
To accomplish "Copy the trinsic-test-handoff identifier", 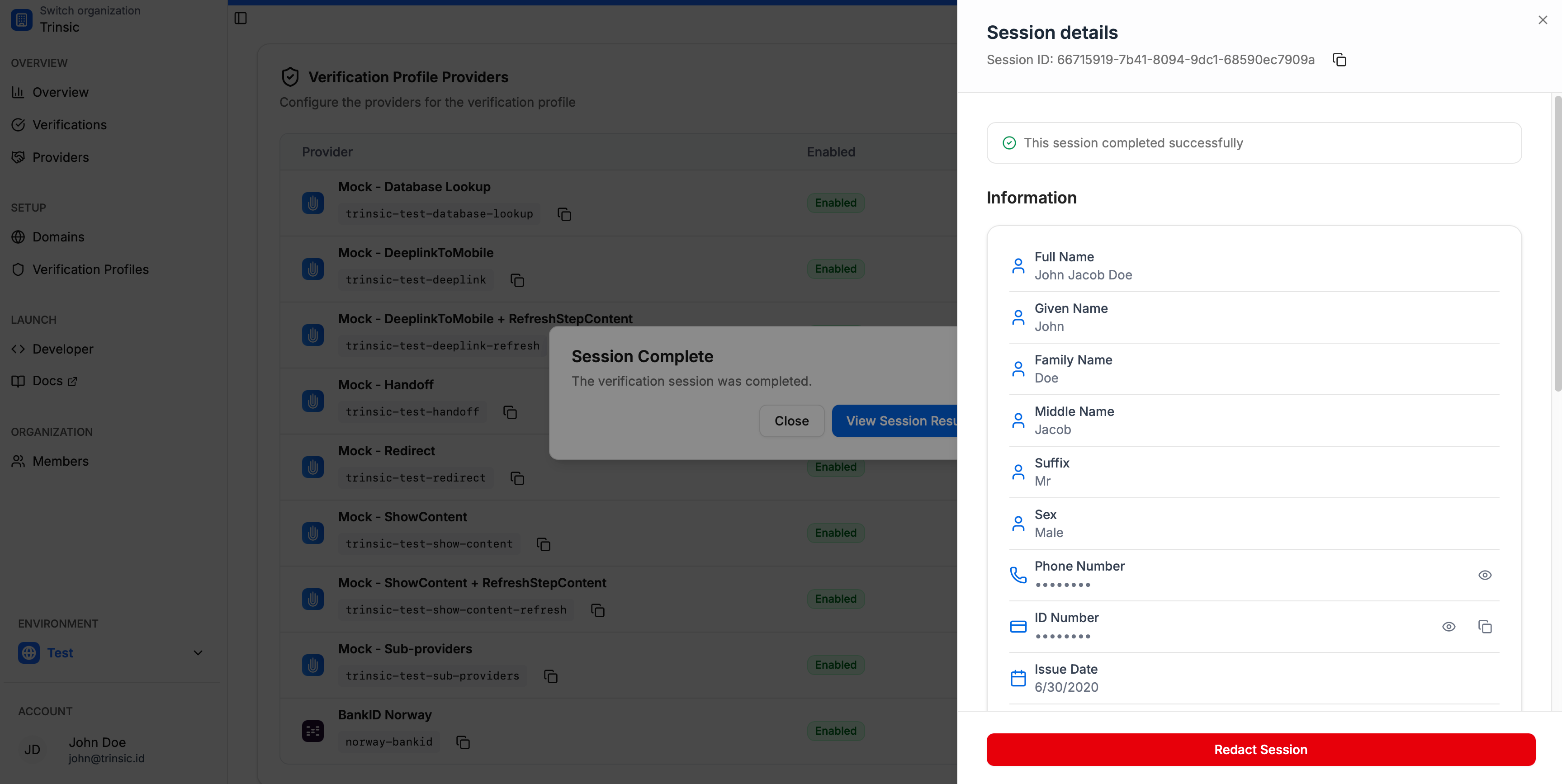I will pos(510,412).
